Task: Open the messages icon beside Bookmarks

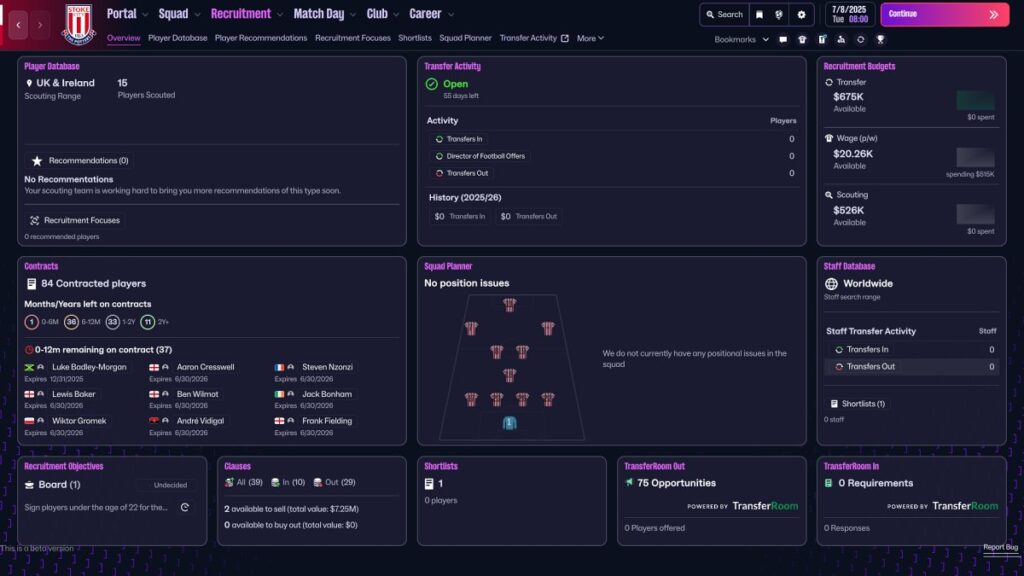Action: coord(783,38)
